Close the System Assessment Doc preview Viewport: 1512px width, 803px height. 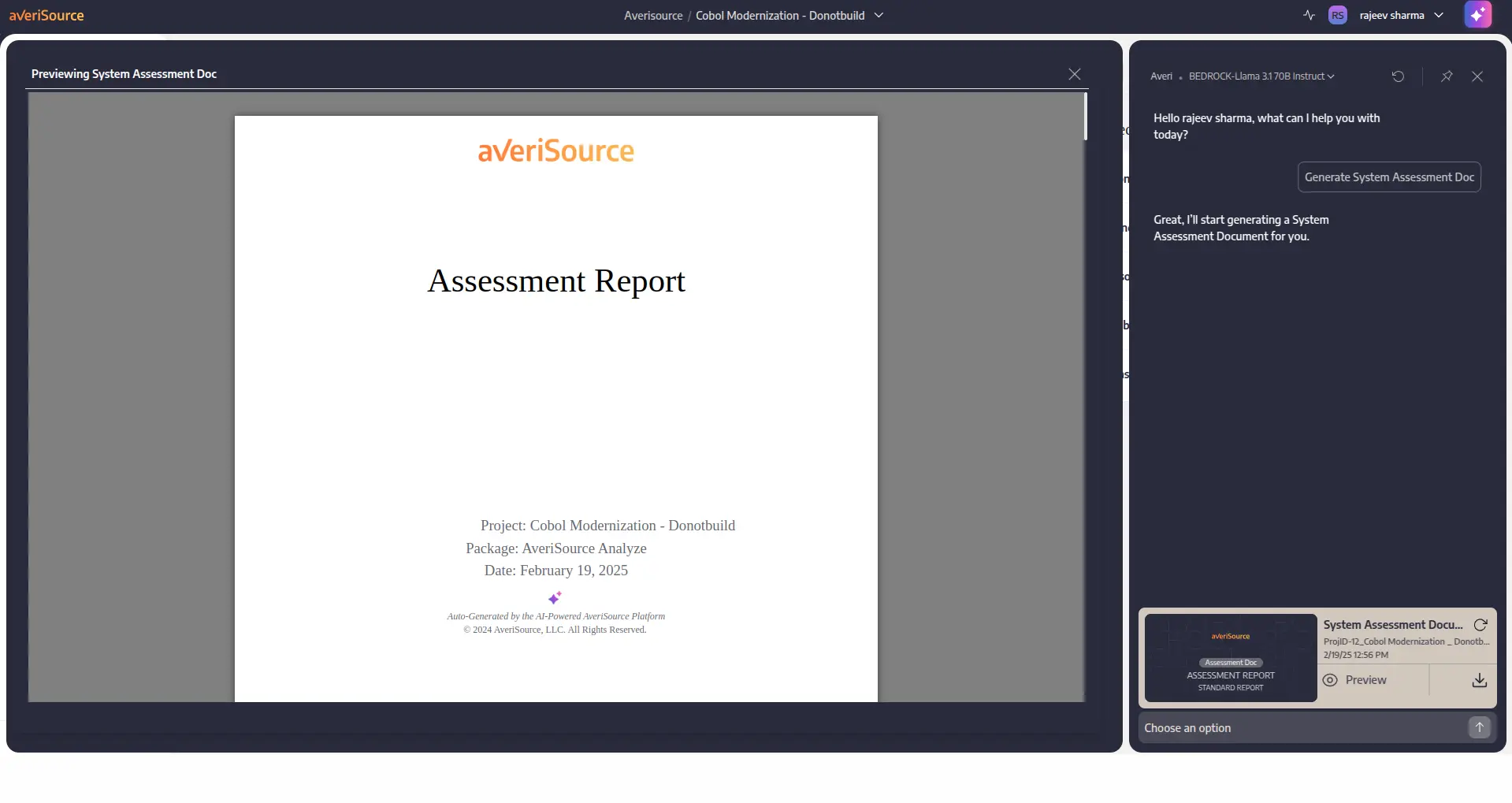pyautogui.click(x=1074, y=74)
